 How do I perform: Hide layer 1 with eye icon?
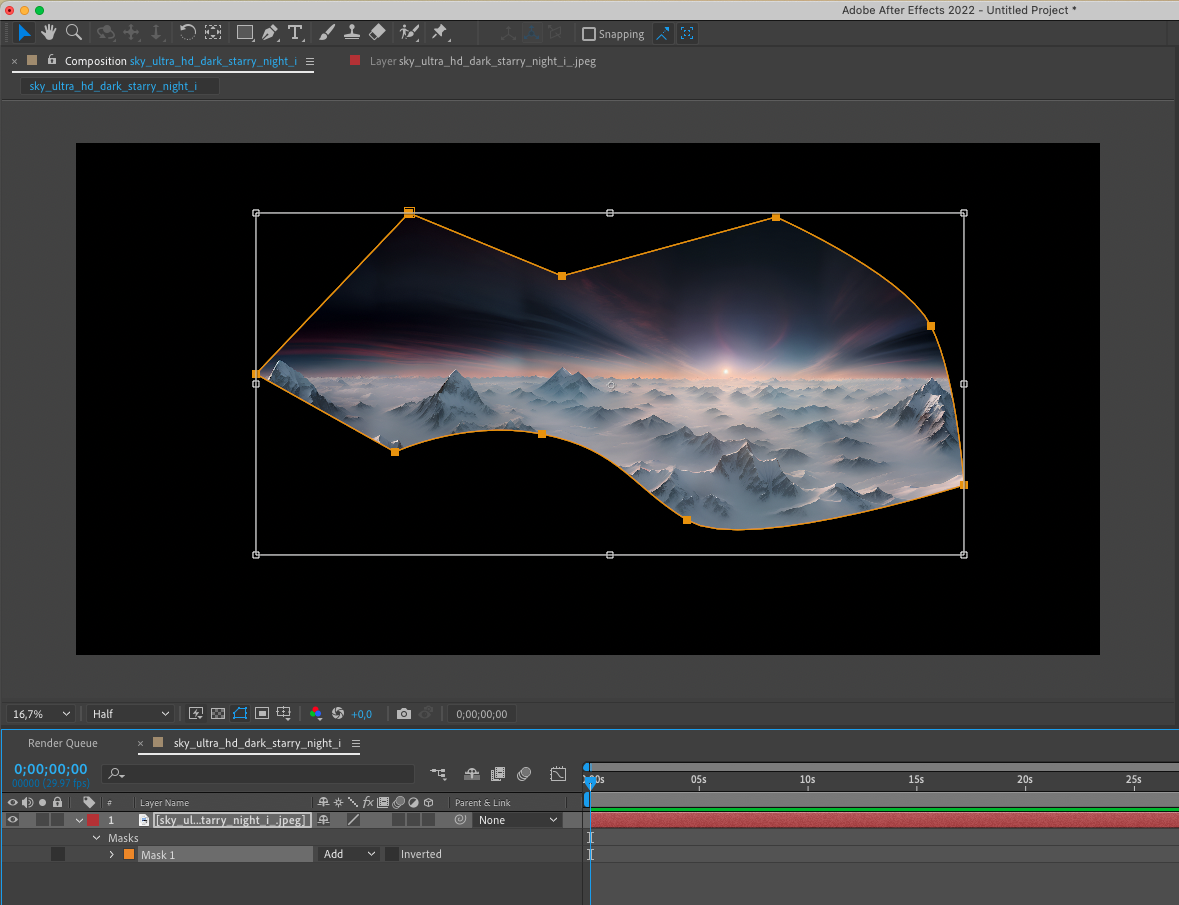13,820
